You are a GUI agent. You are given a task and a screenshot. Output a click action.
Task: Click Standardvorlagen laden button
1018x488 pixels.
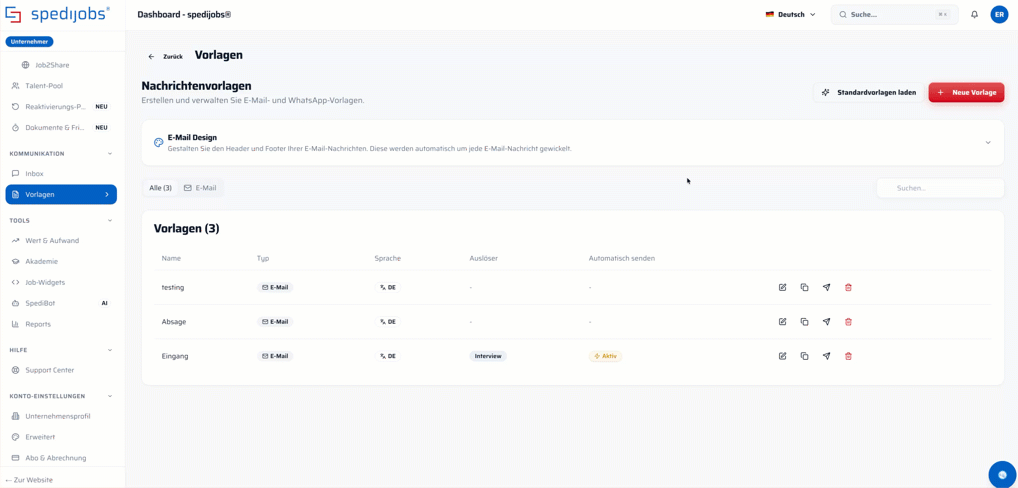869,93
